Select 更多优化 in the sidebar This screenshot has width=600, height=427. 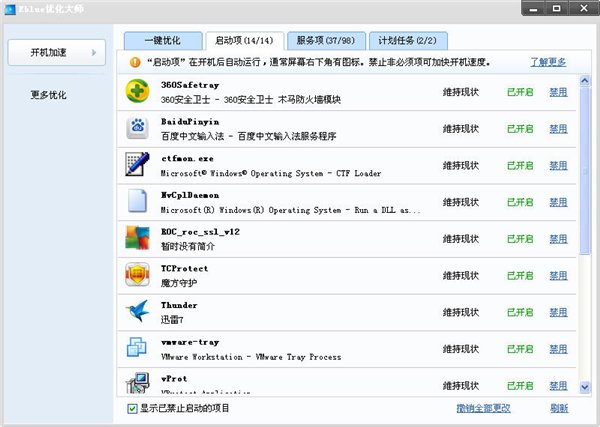pyautogui.click(x=49, y=95)
